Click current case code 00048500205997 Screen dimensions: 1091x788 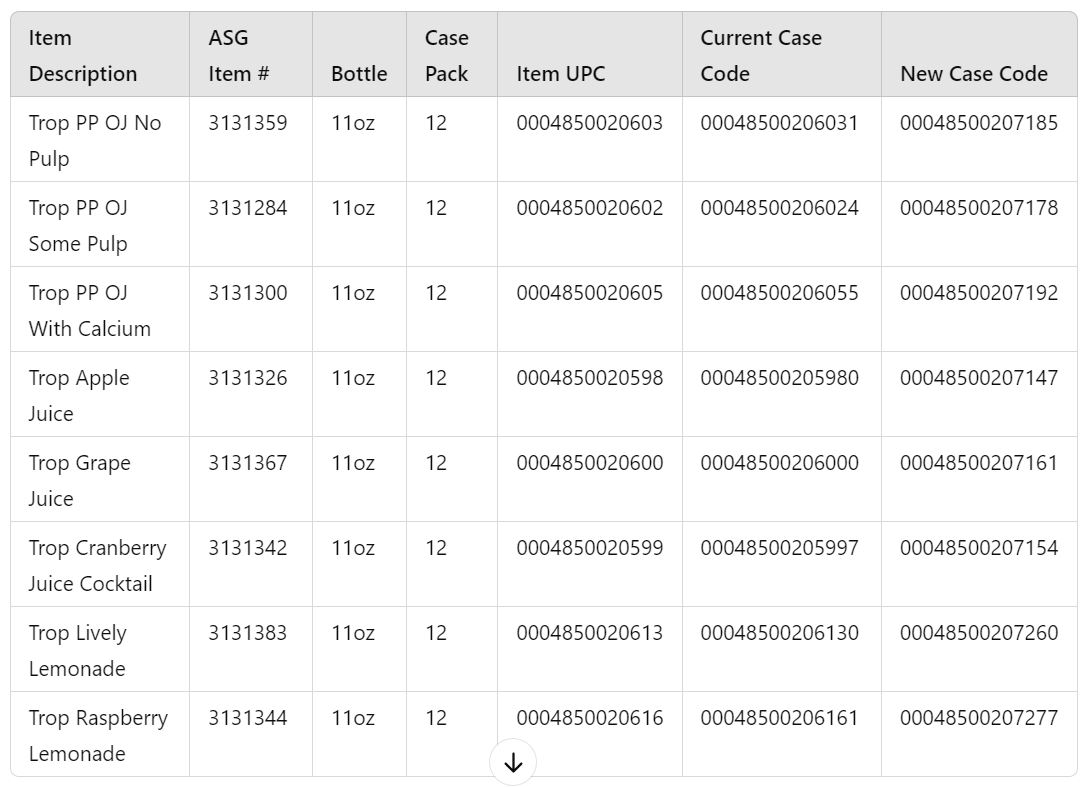[779, 548]
